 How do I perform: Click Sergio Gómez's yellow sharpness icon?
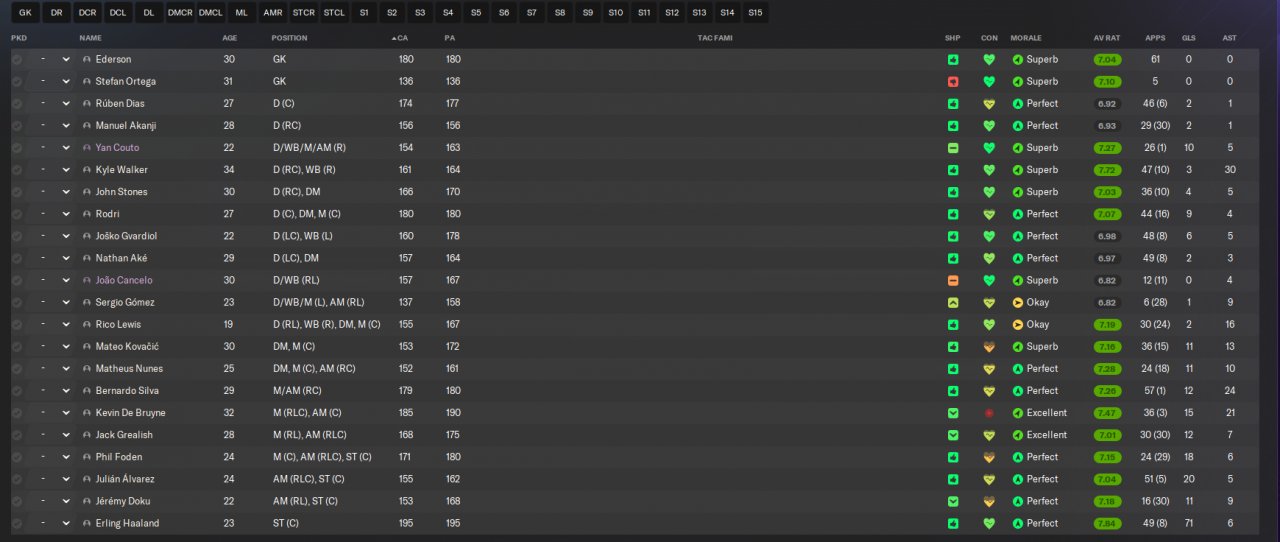coord(953,302)
